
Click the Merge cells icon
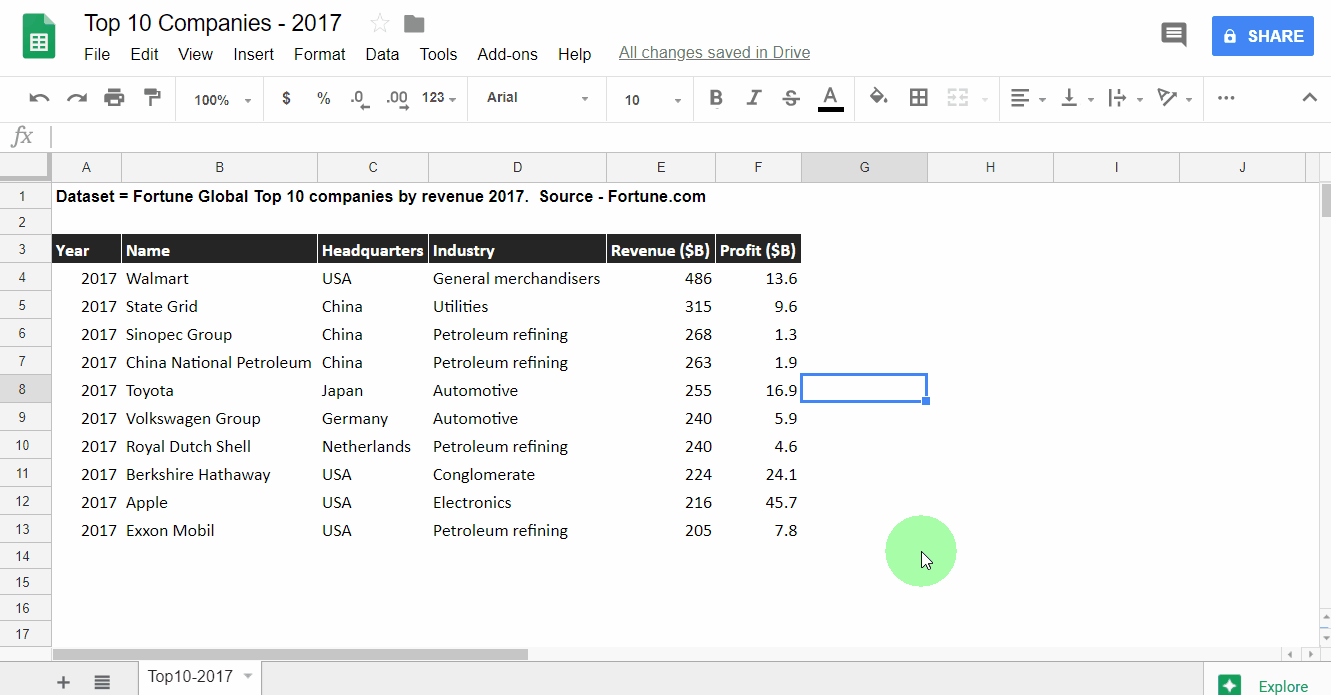(958, 97)
